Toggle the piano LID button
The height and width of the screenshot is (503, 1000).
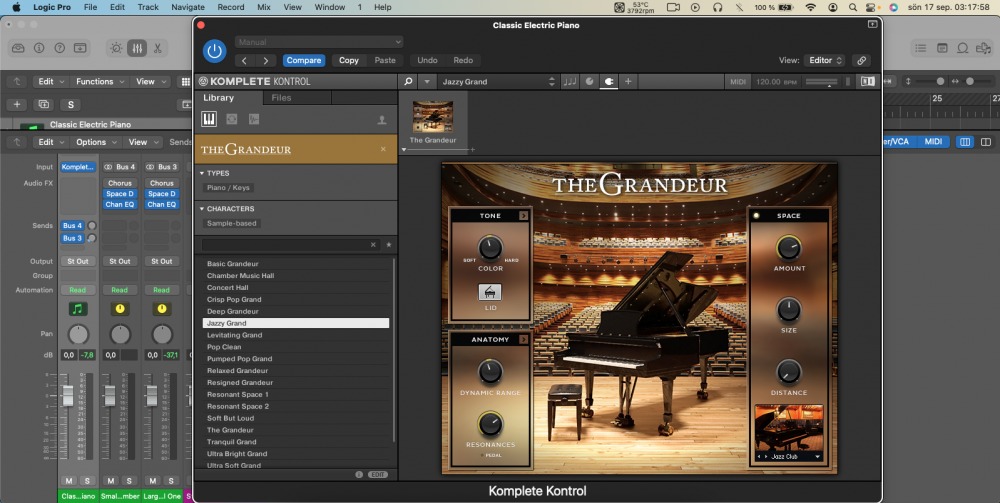click(x=490, y=293)
